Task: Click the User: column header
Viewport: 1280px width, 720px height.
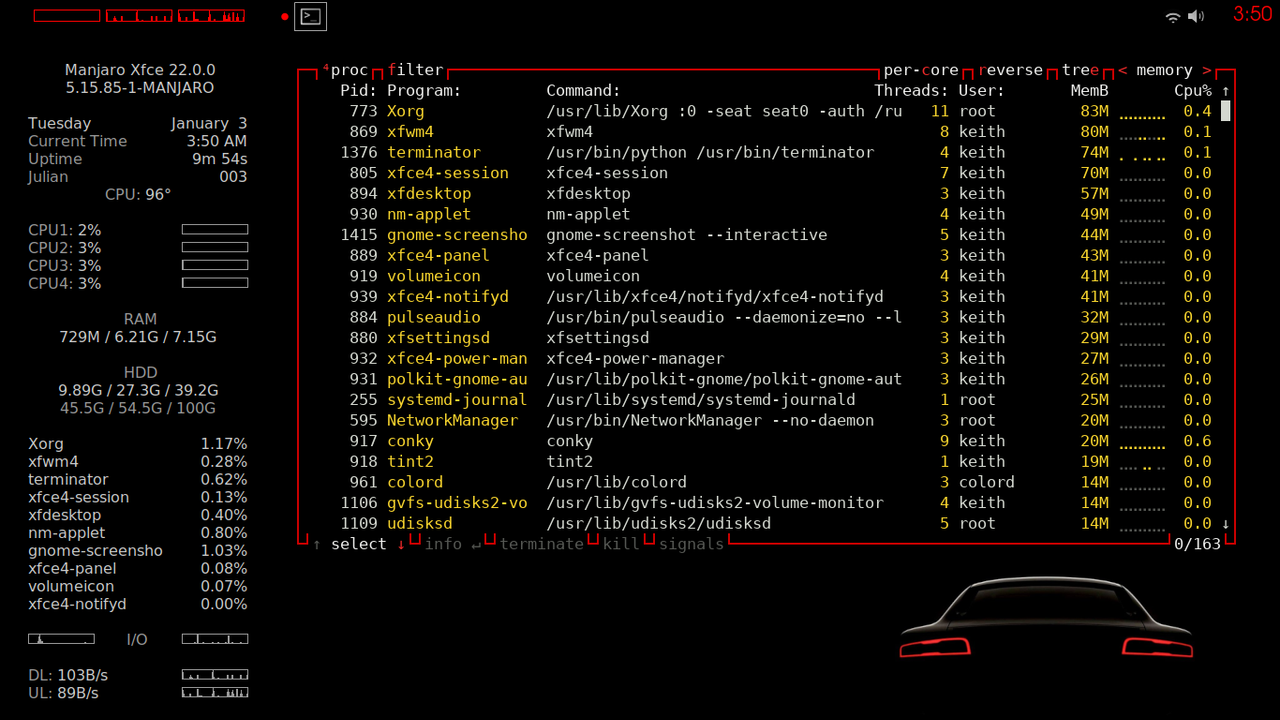Action: [x=982, y=91]
